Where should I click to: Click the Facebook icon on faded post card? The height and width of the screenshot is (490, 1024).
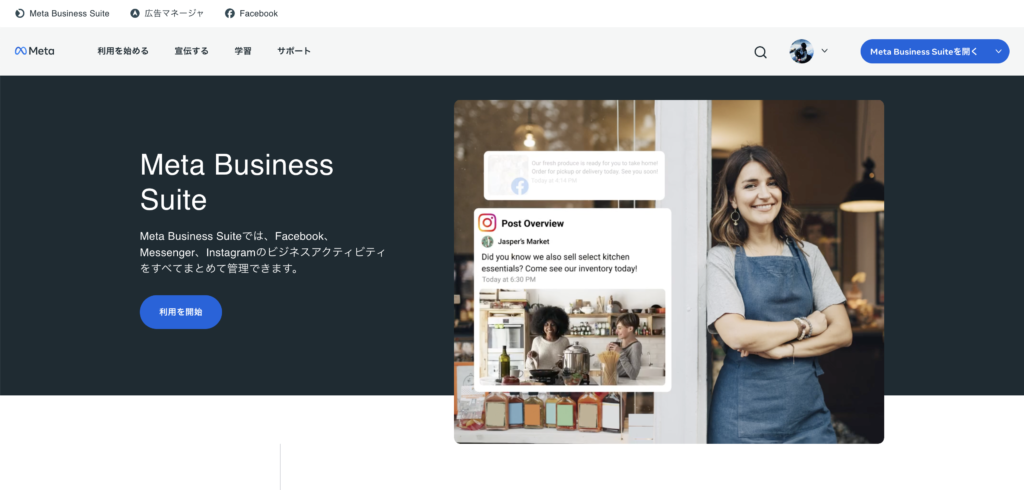(520, 186)
